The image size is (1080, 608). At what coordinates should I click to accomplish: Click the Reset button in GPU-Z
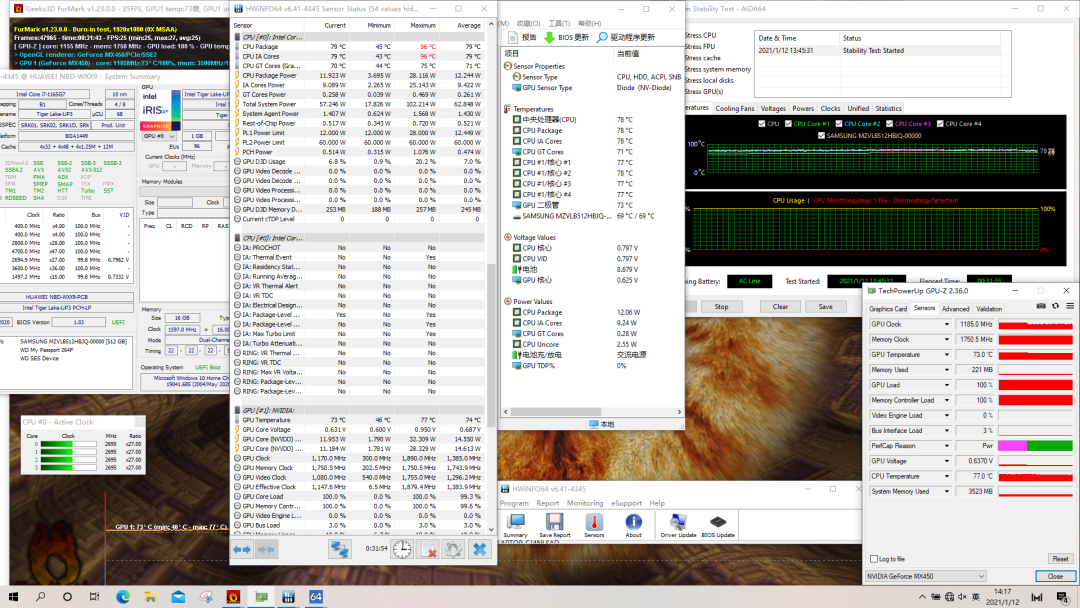tap(1059, 559)
